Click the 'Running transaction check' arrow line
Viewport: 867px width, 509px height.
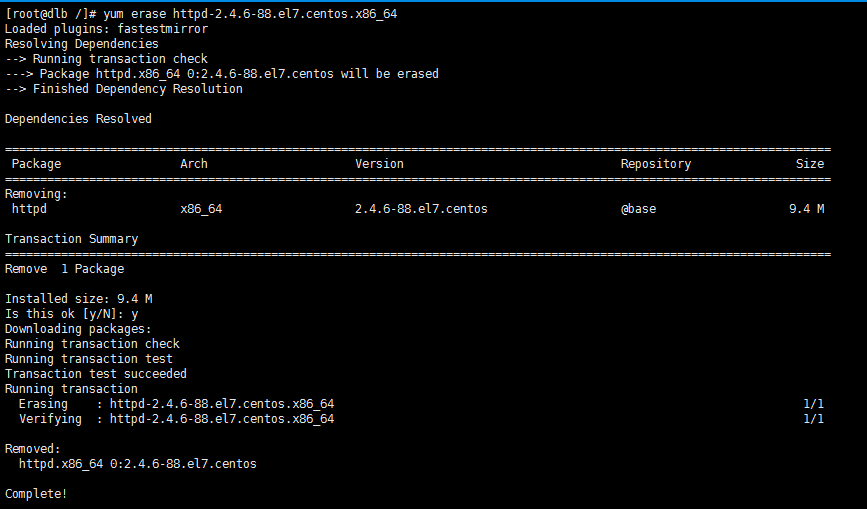pyautogui.click(x=107, y=59)
